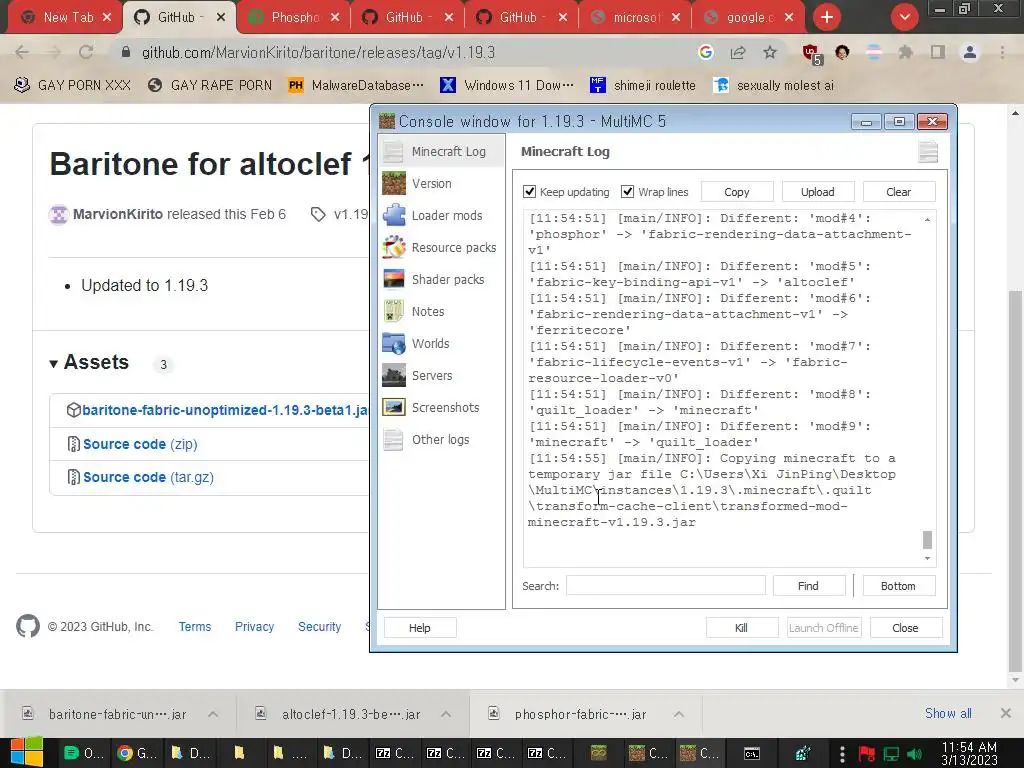Click the Close button in console window
This screenshot has height=768, width=1024.
(906, 628)
